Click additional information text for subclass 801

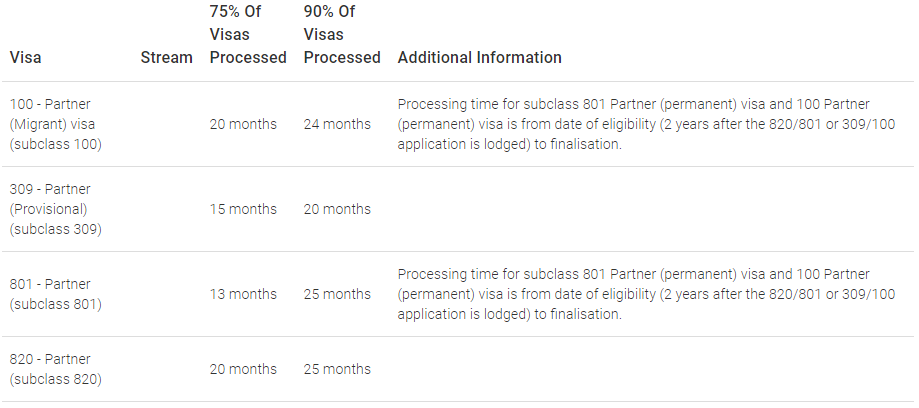(646, 294)
